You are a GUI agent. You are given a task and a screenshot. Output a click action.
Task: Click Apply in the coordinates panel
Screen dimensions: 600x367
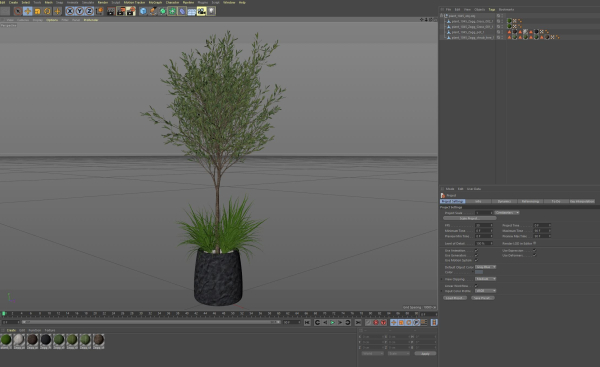coord(425,354)
